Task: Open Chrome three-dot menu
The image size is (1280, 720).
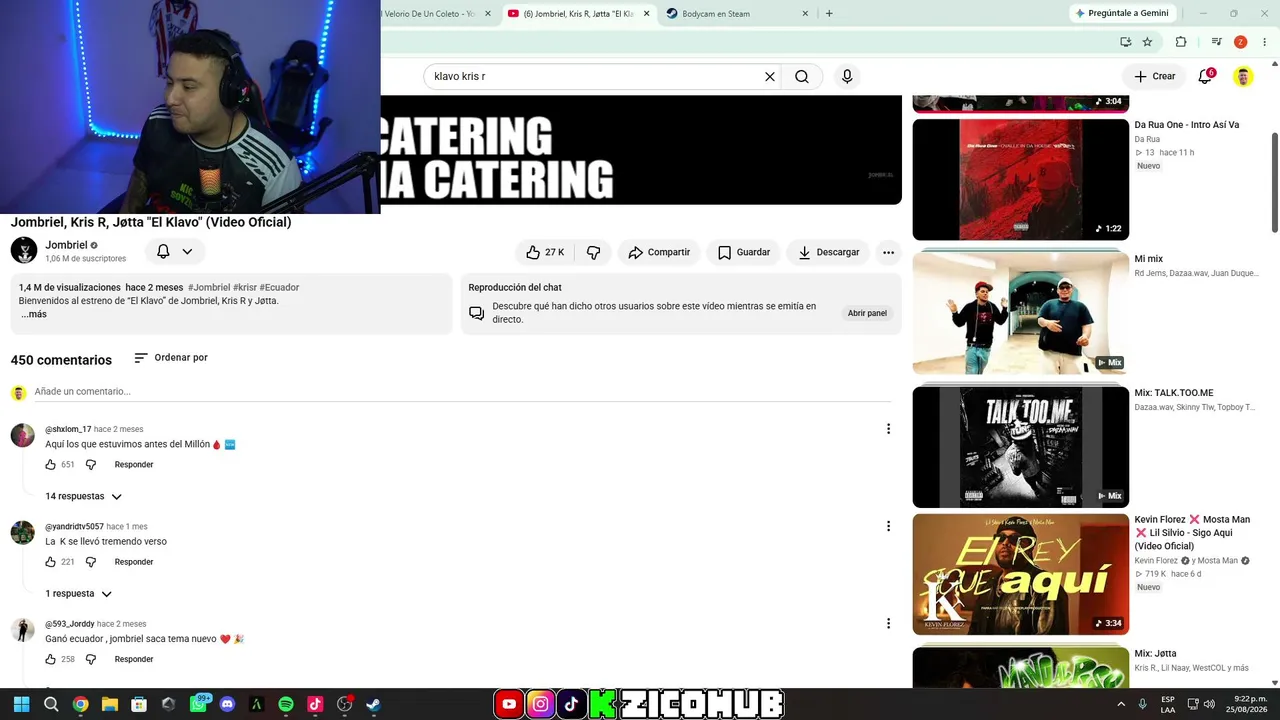Action: pos(1264,42)
